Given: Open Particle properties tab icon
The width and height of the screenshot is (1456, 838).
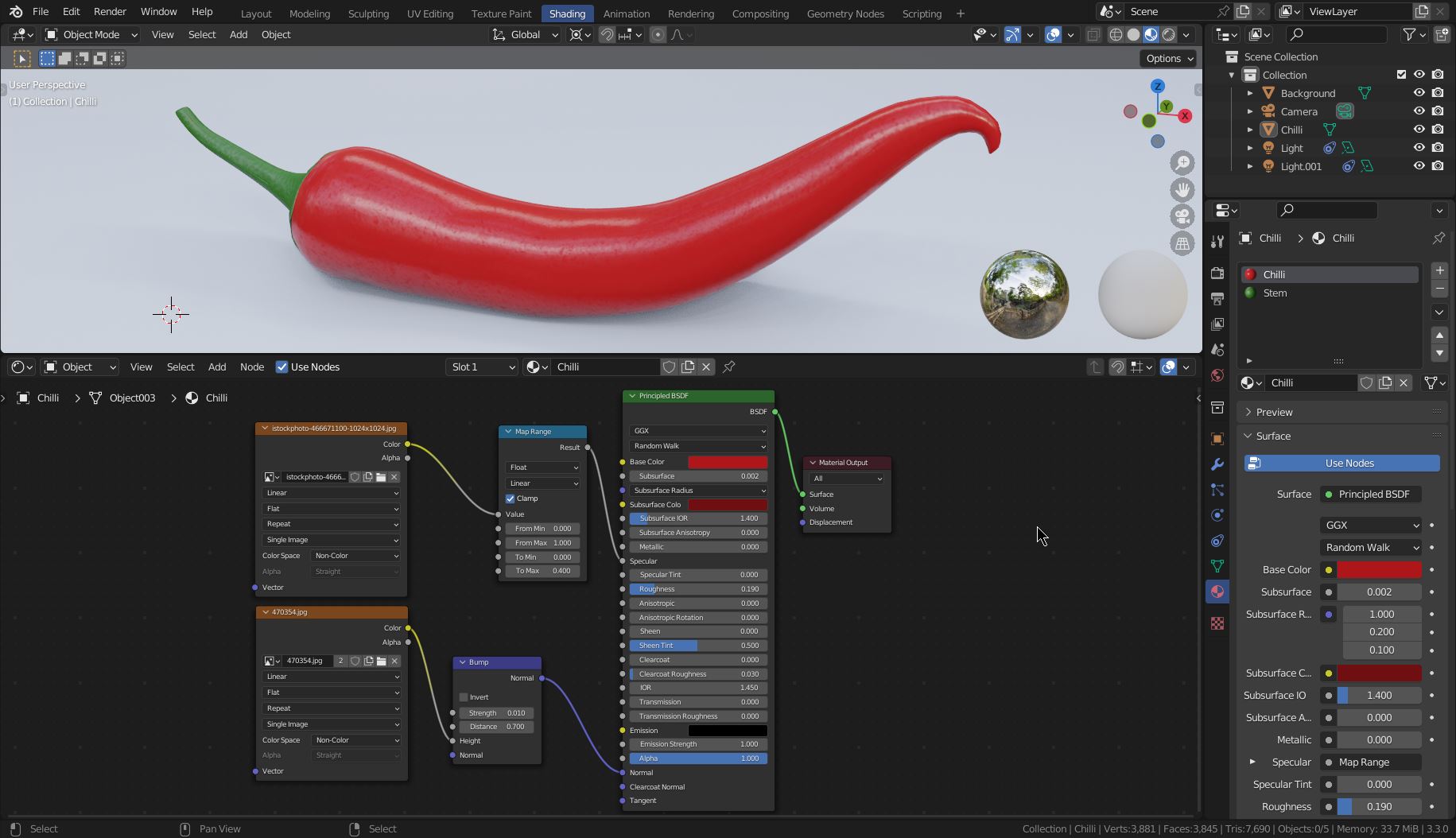Looking at the screenshot, I should pyautogui.click(x=1217, y=490).
